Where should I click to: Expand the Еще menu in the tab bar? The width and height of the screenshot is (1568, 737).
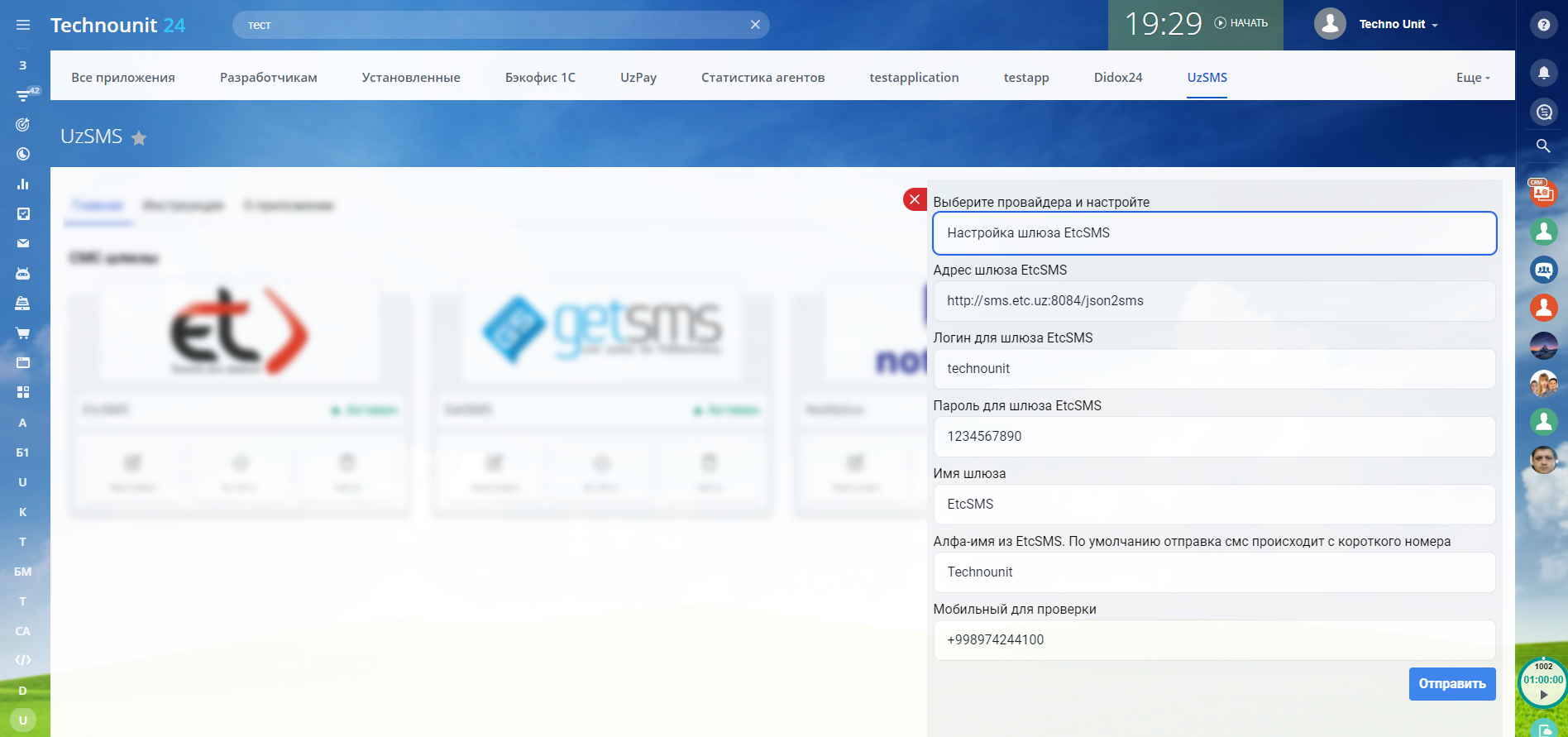click(1473, 78)
